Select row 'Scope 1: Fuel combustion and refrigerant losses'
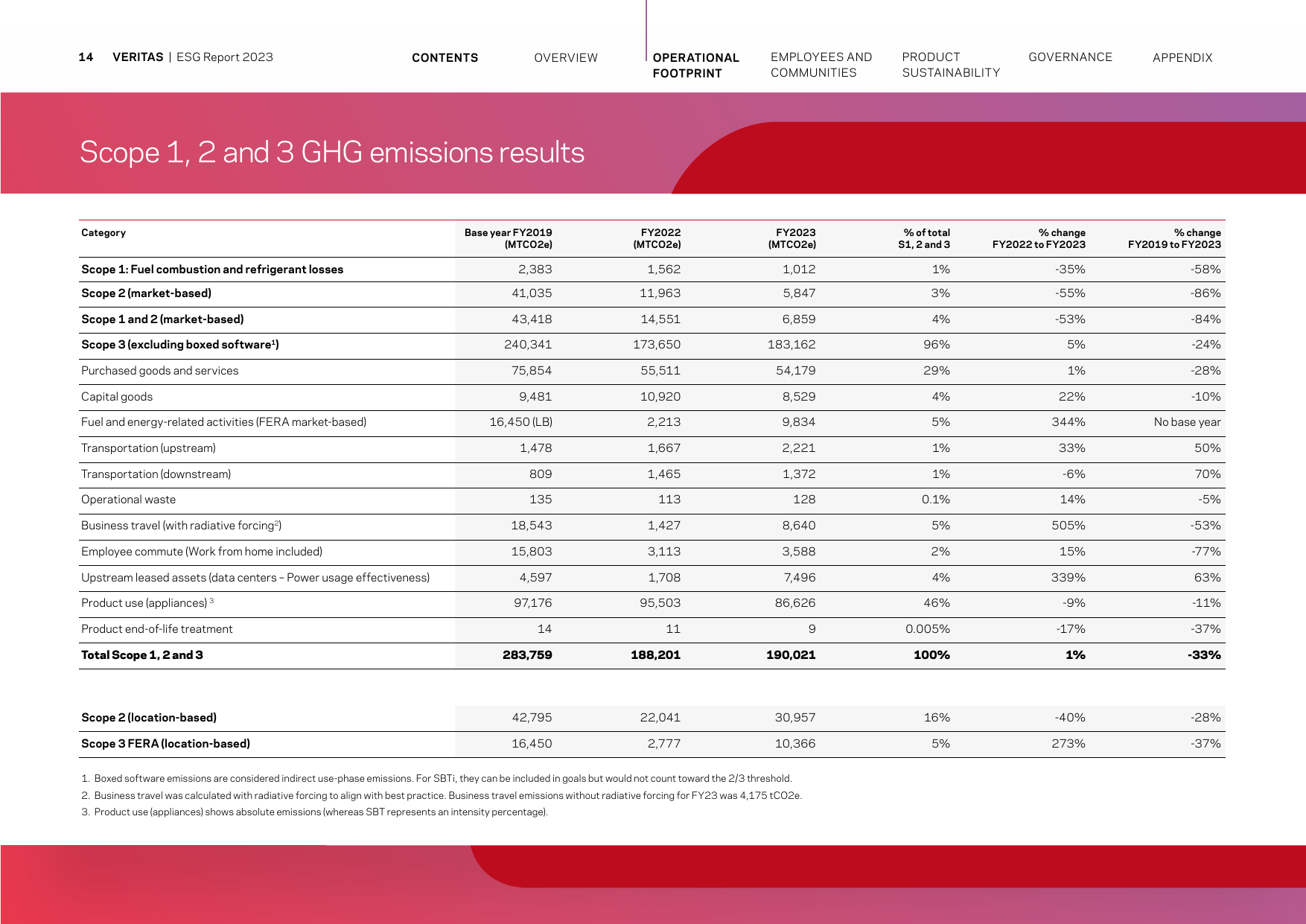The width and height of the screenshot is (1306, 924). coord(652,270)
